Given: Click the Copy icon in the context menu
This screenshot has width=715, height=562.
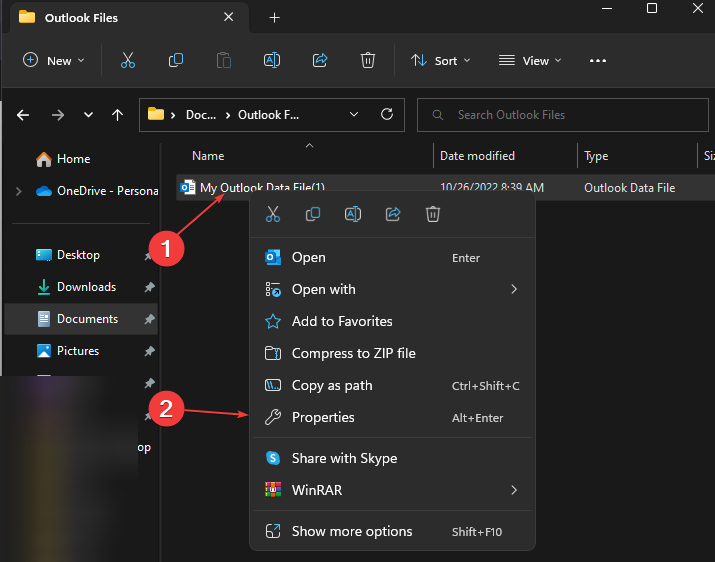Looking at the screenshot, I should (313, 214).
